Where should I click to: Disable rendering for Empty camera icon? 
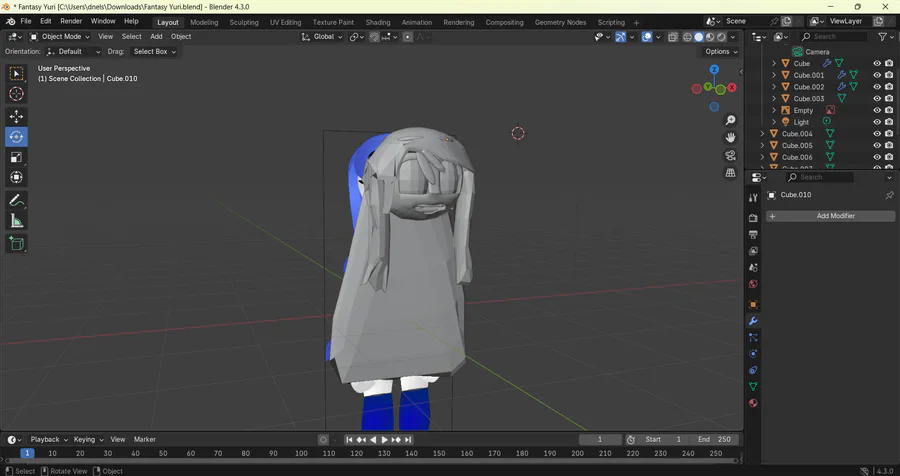(x=889, y=110)
